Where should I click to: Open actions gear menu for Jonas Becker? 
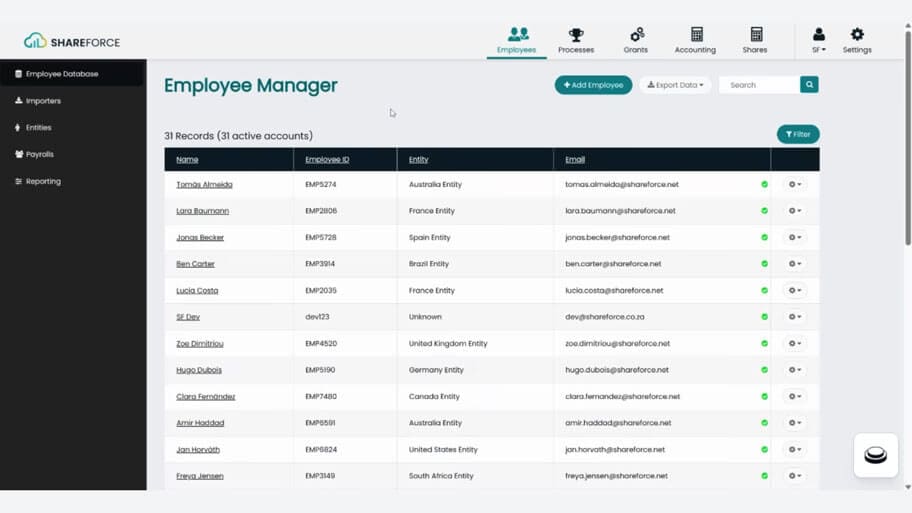click(795, 237)
